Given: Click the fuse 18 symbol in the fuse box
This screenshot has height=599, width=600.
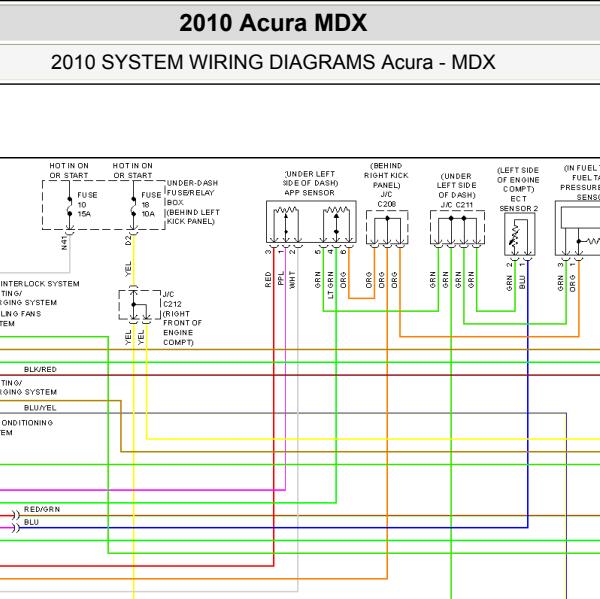Looking at the screenshot, I should pyautogui.click(x=134, y=206).
